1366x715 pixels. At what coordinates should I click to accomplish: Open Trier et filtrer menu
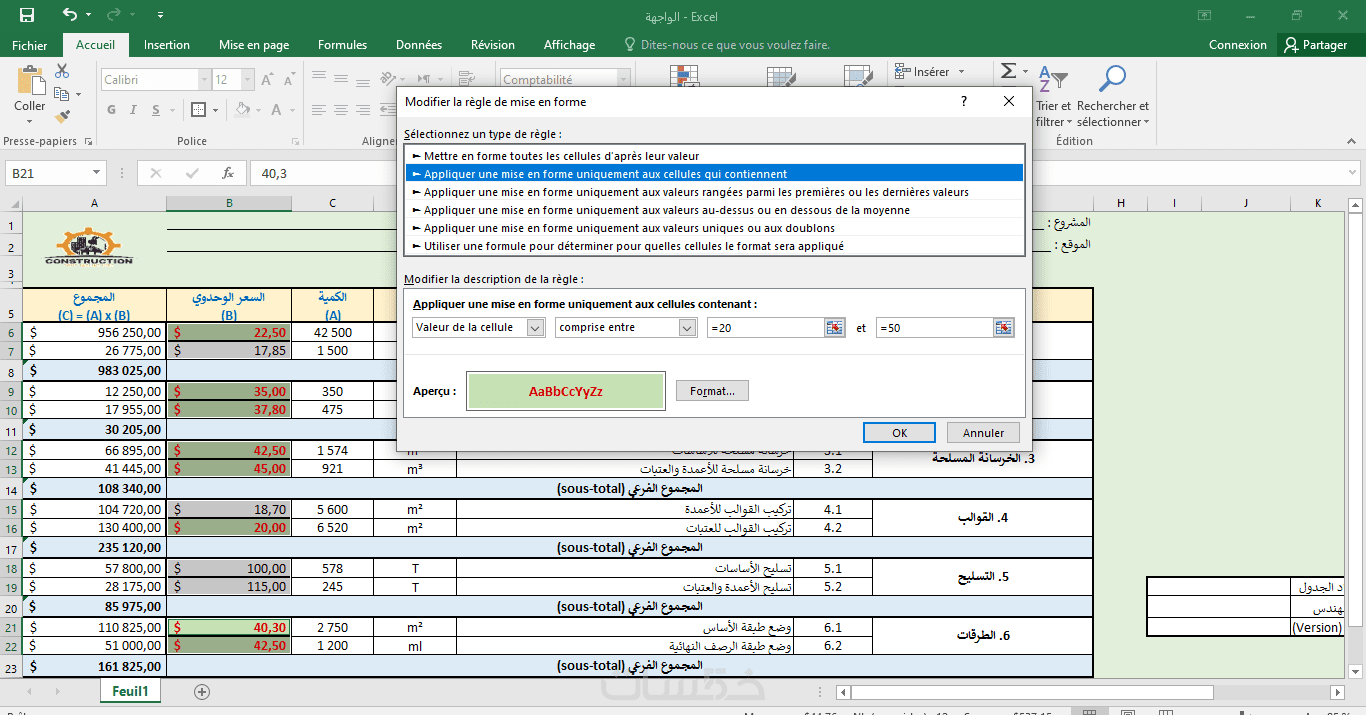click(x=1053, y=98)
